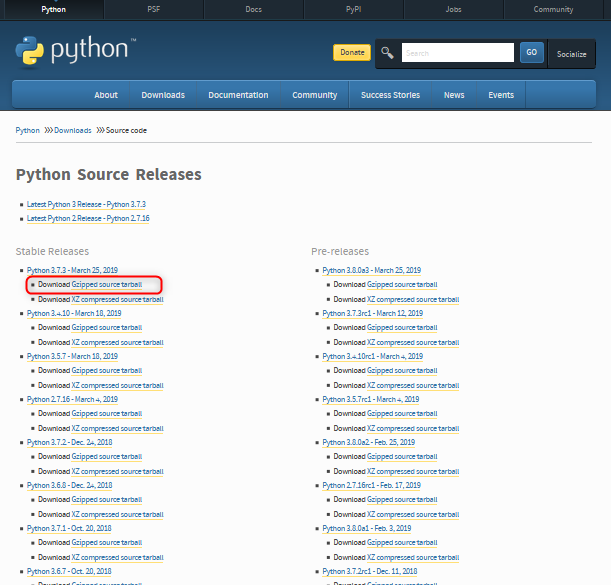
Task: Open the Events navigation menu
Action: [x=501, y=95]
